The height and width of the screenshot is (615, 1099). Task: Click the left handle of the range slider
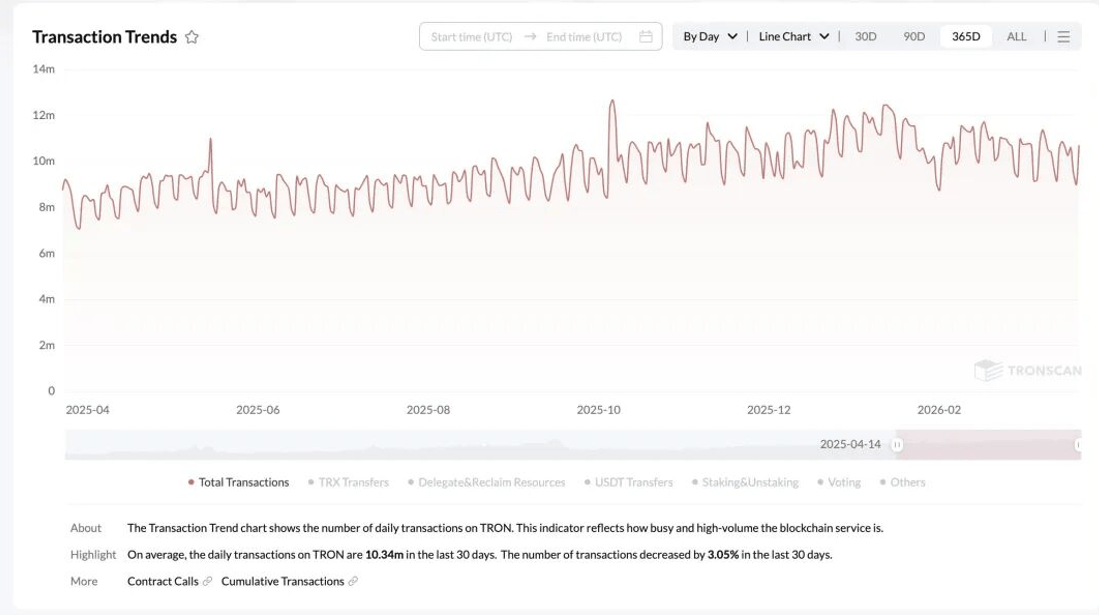(x=898, y=444)
